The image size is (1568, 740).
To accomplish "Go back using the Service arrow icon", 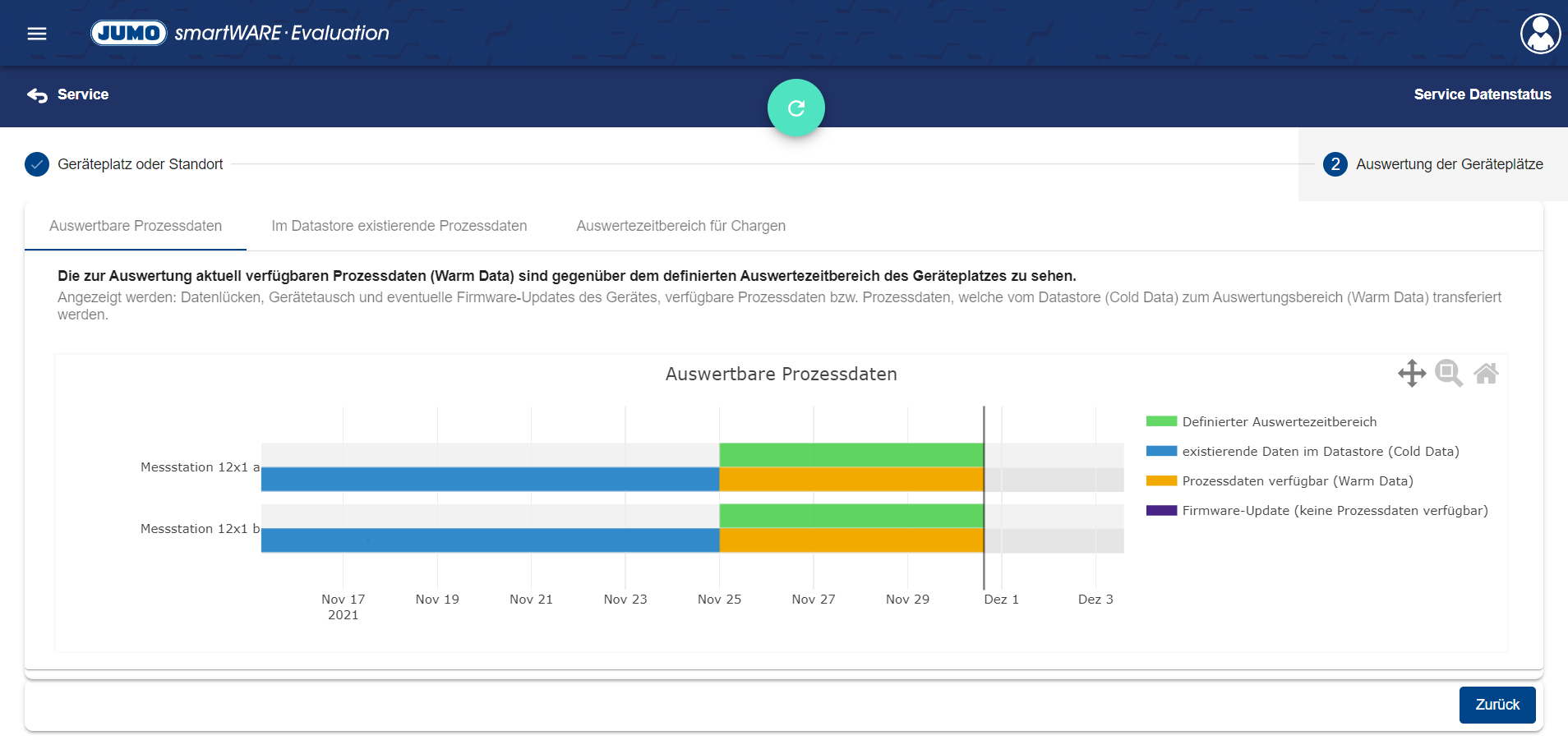I will (38, 95).
